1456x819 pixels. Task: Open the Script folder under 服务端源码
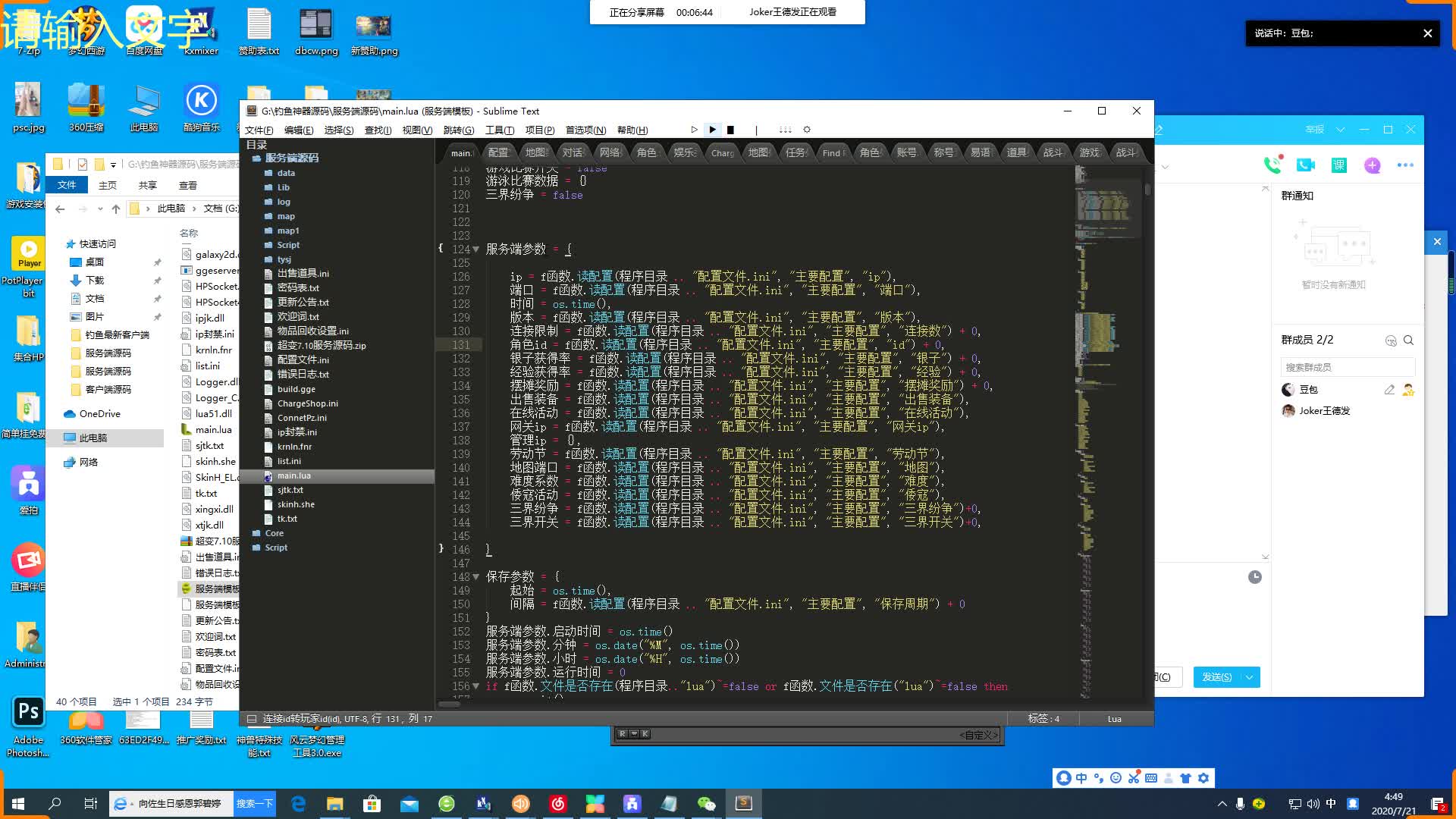pos(288,245)
